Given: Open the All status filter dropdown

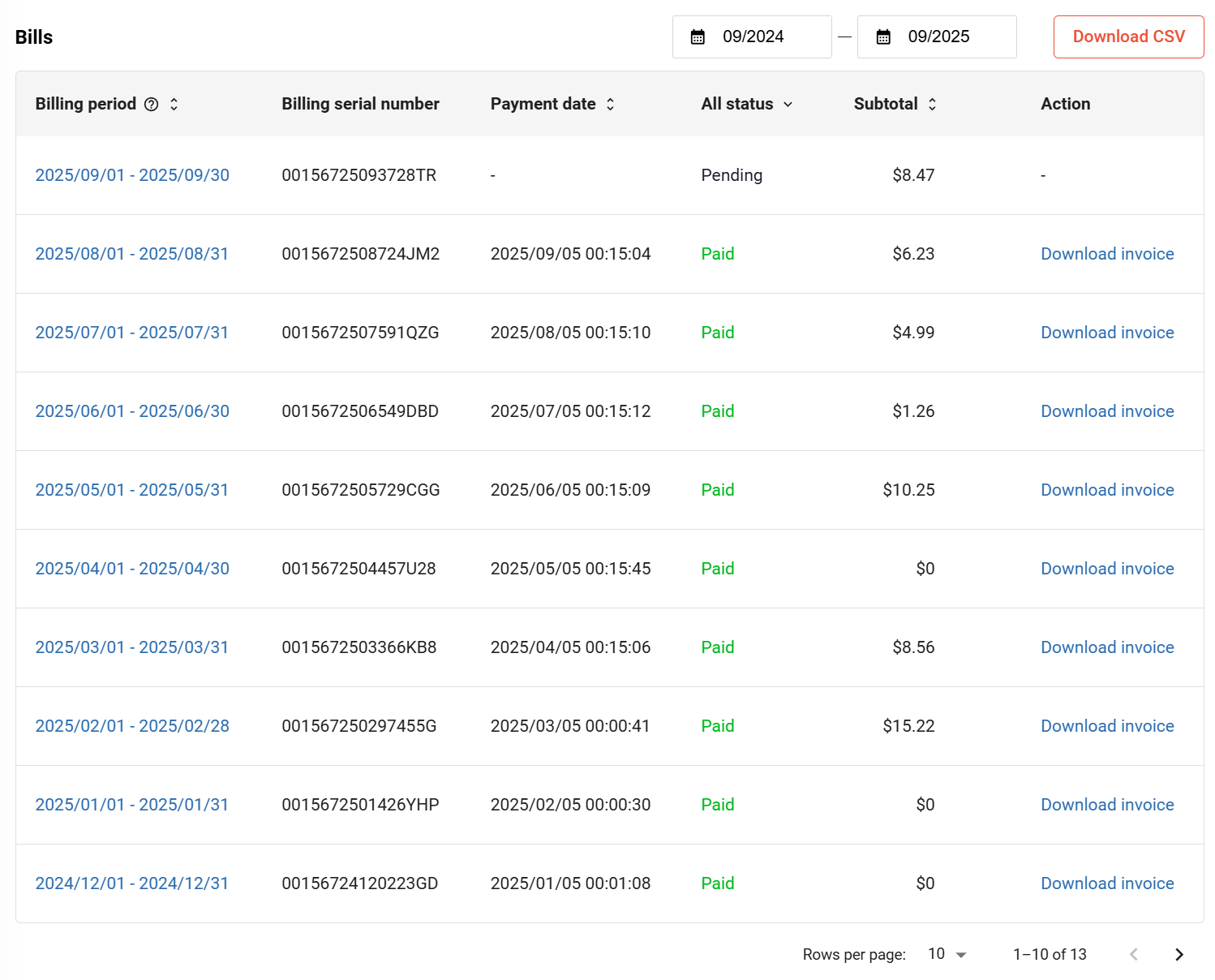Looking at the screenshot, I should pyautogui.click(x=746, y=104).
